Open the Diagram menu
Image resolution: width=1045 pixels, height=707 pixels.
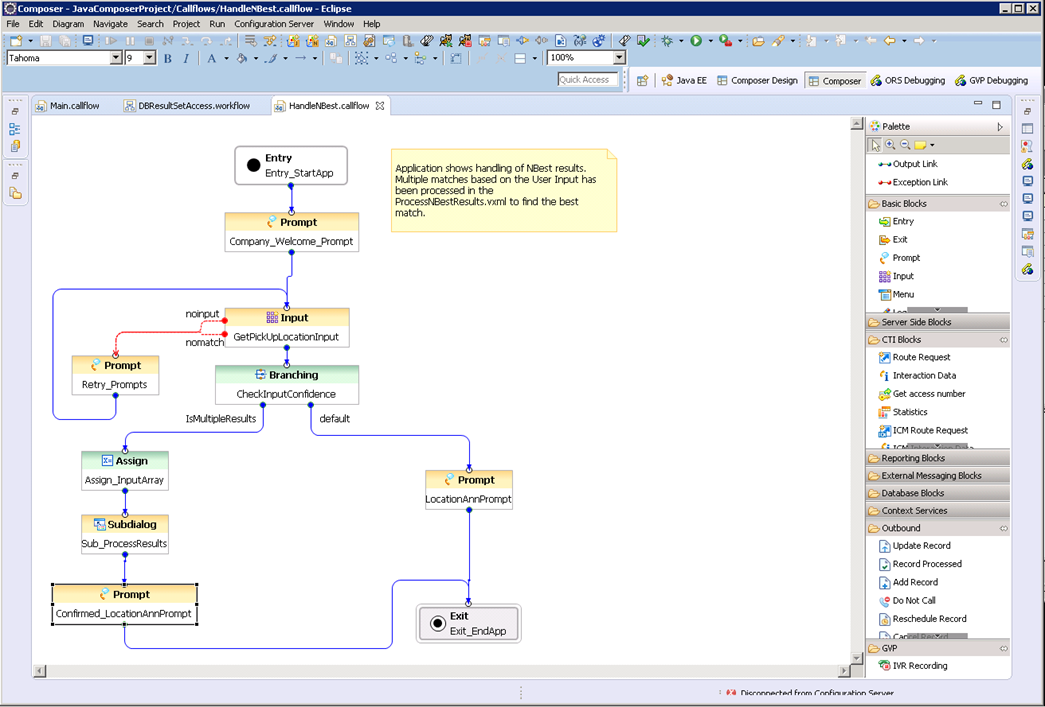(68, 23)
